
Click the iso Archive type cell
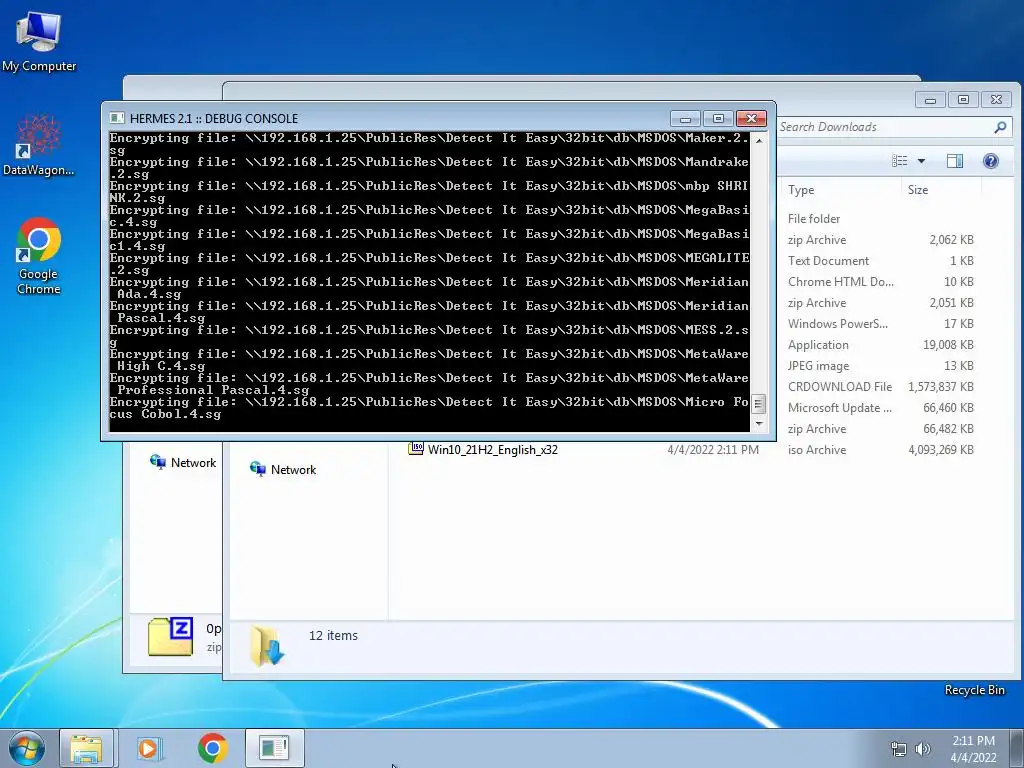coord(817,450)
